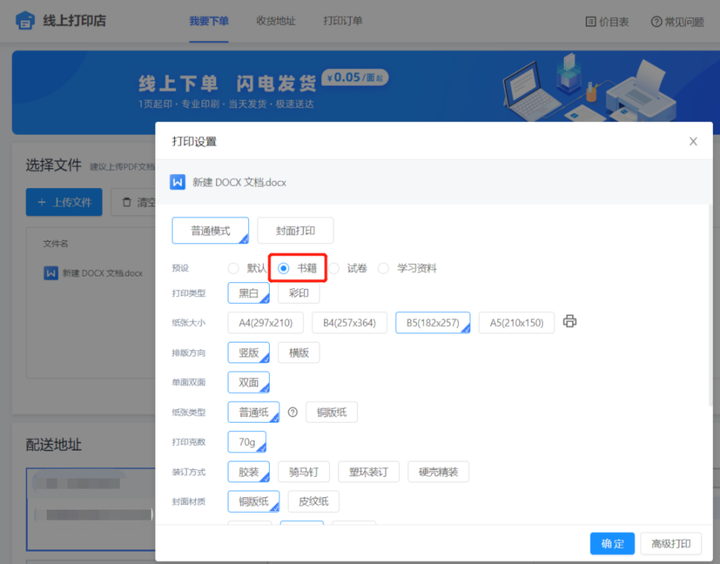Click the dialog vertical scrollbar
This screenshot has width=720, height=564.
click(710, 305)
